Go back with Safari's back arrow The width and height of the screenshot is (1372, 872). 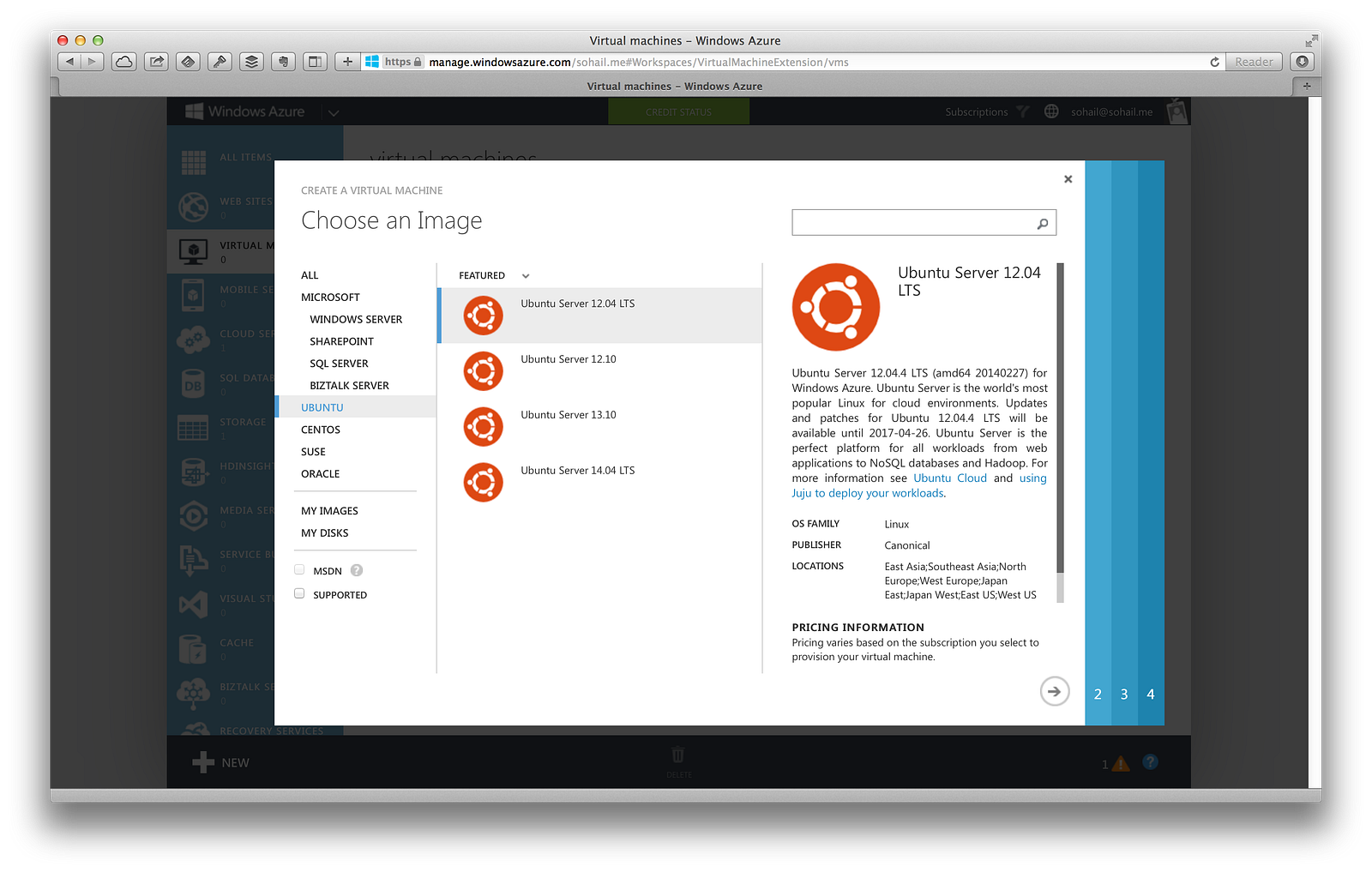[69, 62]
